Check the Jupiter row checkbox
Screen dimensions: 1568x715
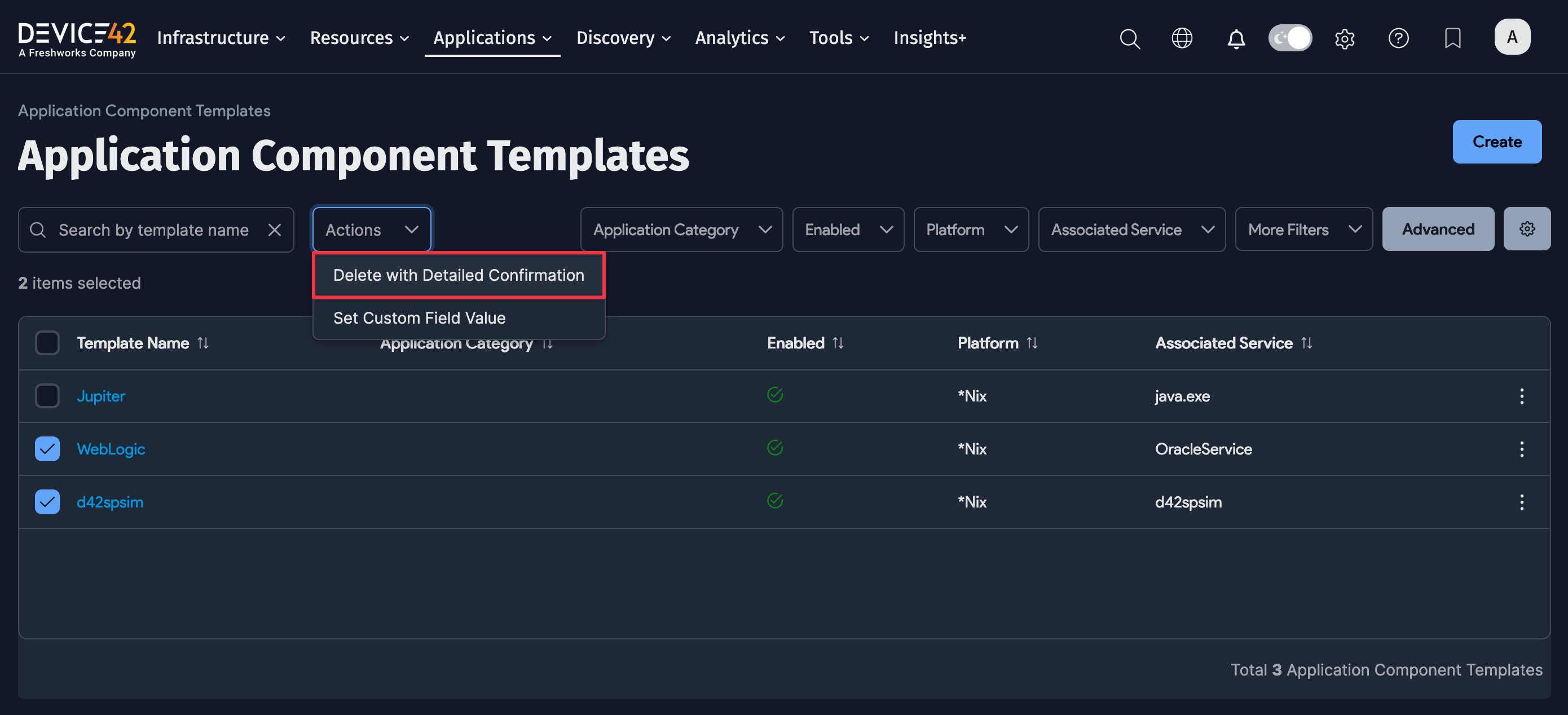(47, 396)
